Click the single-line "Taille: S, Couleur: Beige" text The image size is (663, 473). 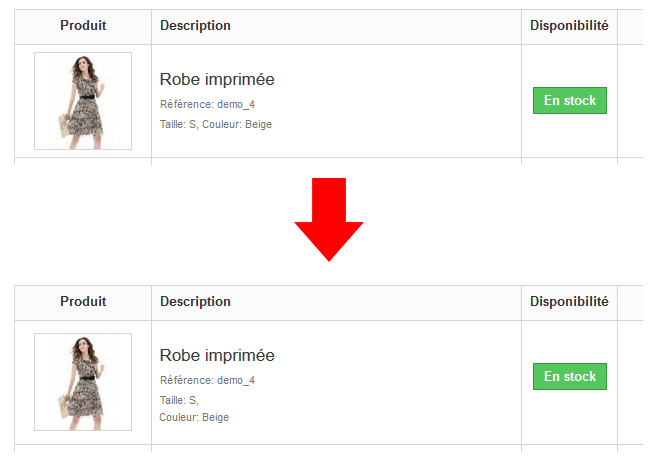[x=216, y=124]
